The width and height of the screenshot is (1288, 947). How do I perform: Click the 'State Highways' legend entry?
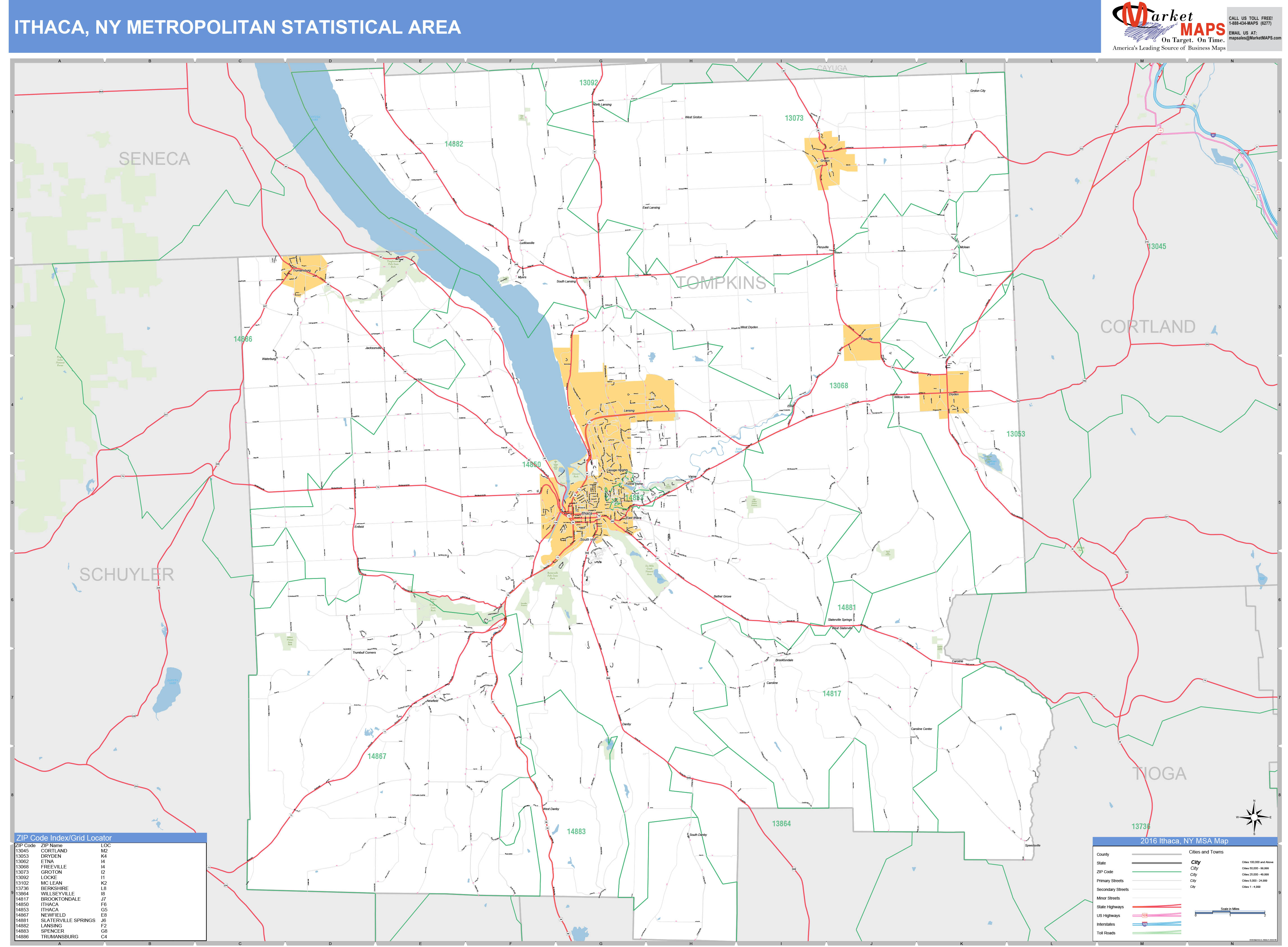click(1110, 907)
